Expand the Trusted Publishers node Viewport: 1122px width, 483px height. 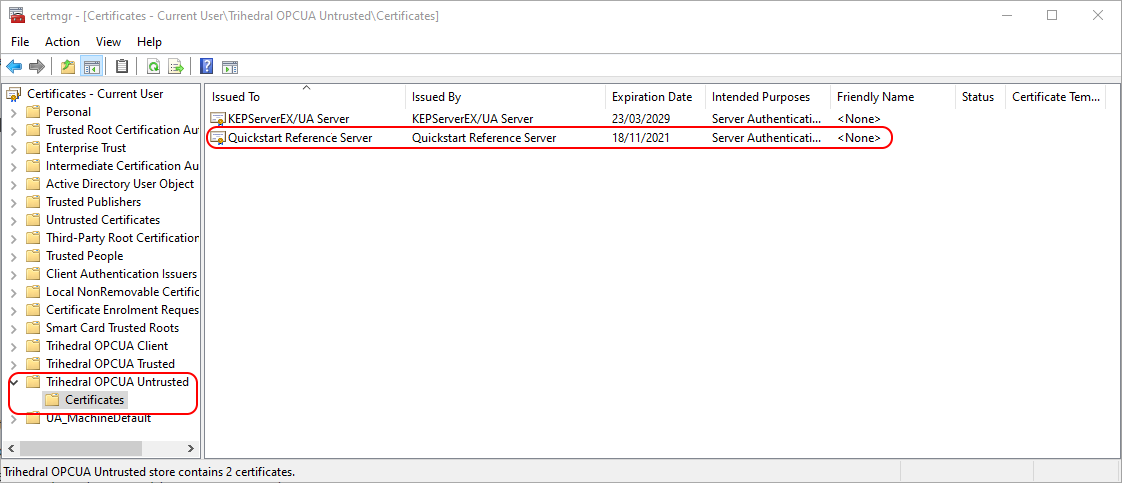pyautogui.click(x=13, y=202)
